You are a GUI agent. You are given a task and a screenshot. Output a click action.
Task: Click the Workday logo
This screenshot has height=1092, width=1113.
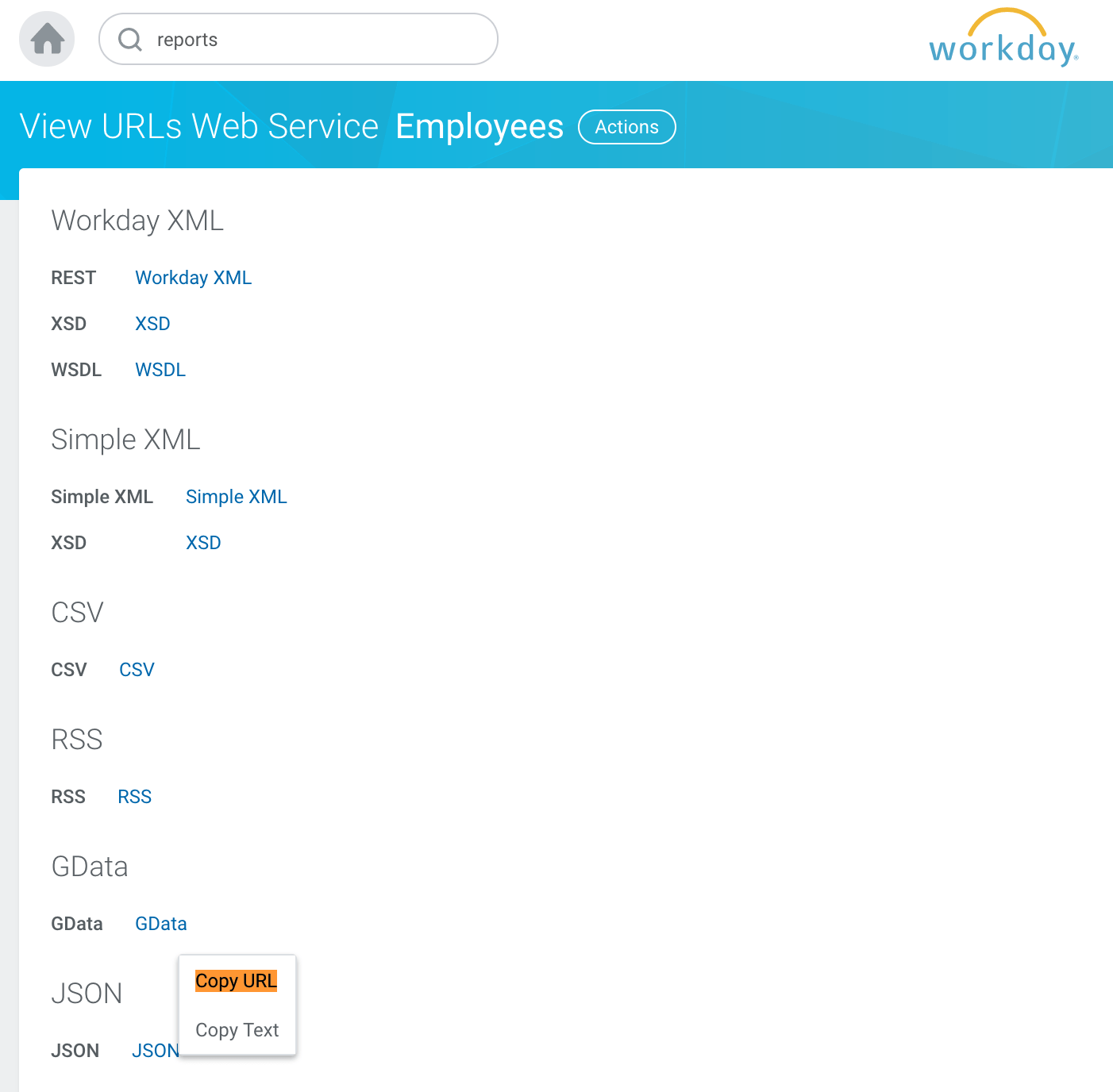coord(1003,40)
